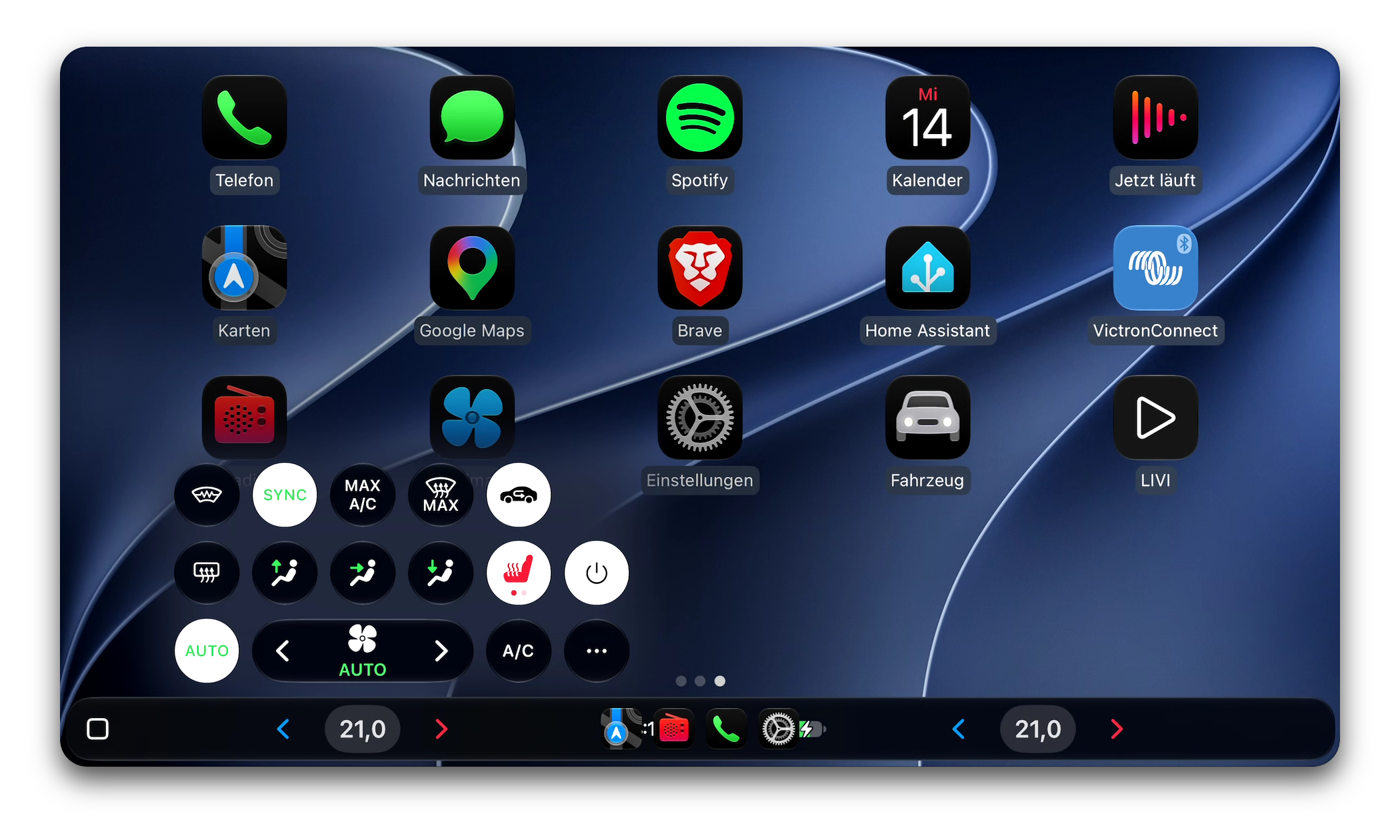
Task: Tap the battery charging indicator in the dock
Action: [813, 729]
